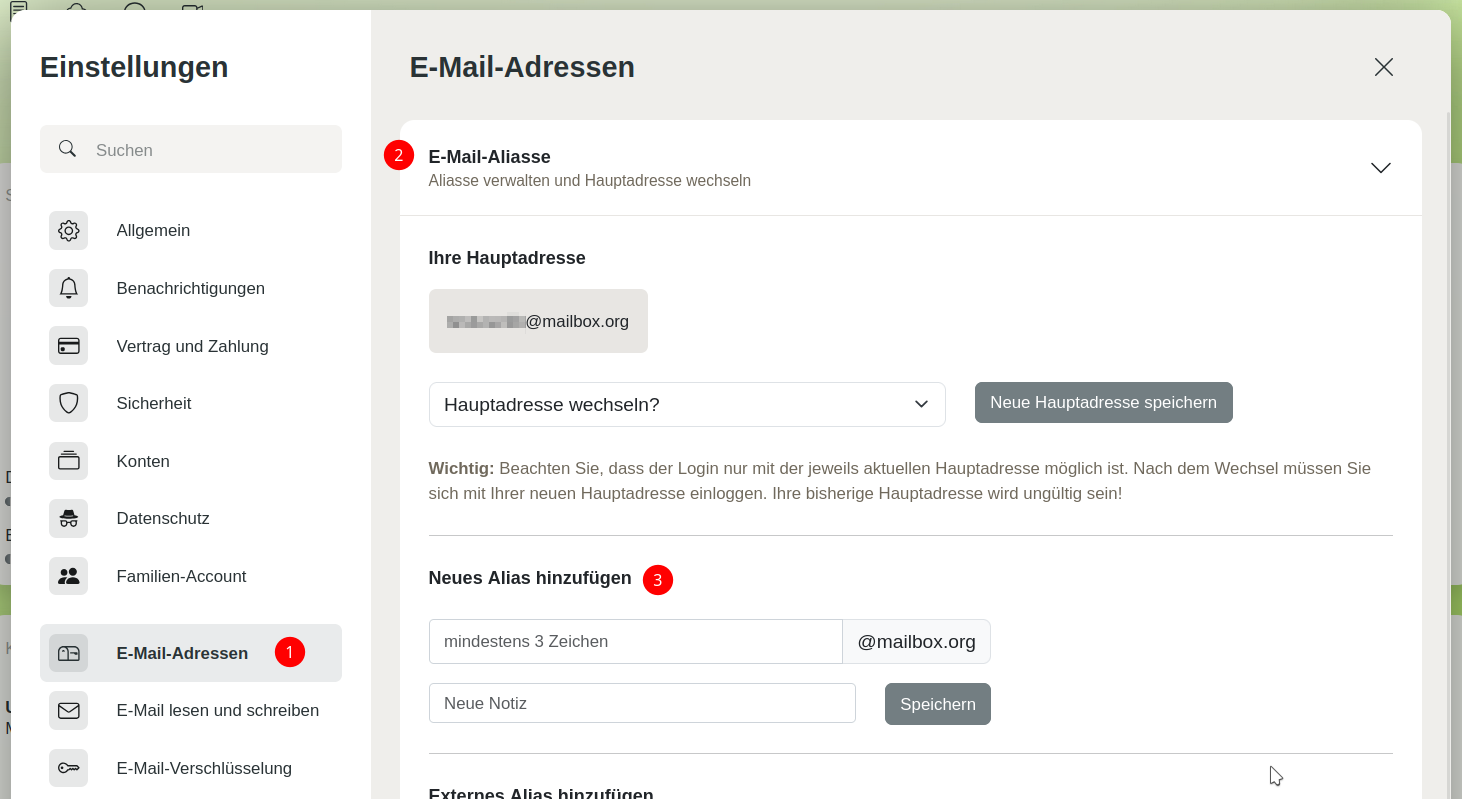Screen dimensions: 1462x799
Task: Open Sicherheit via the shield icon
Action: pos(69,403)
